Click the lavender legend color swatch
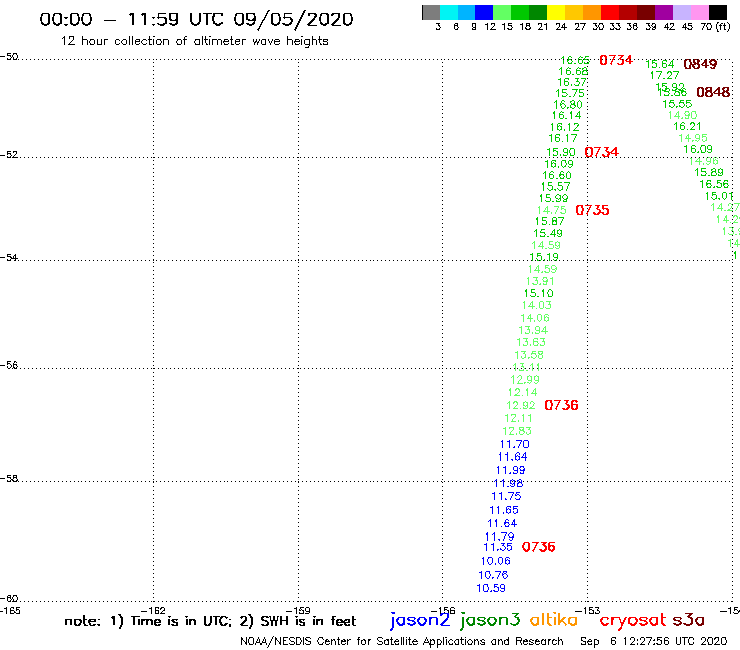This screenshot has width=740, height=650. coord(682,13)
